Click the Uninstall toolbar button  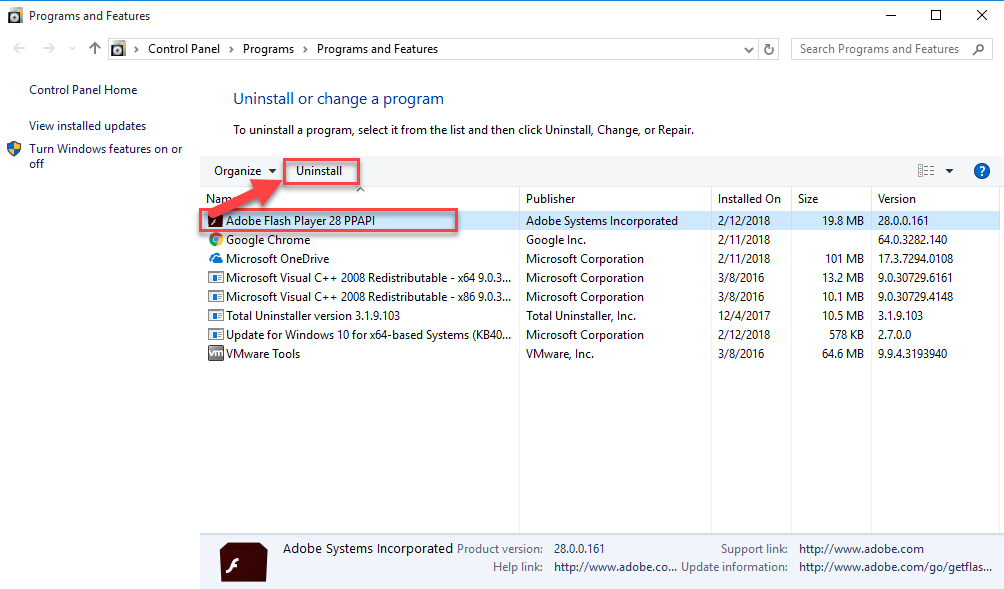(x=320, y=171)
